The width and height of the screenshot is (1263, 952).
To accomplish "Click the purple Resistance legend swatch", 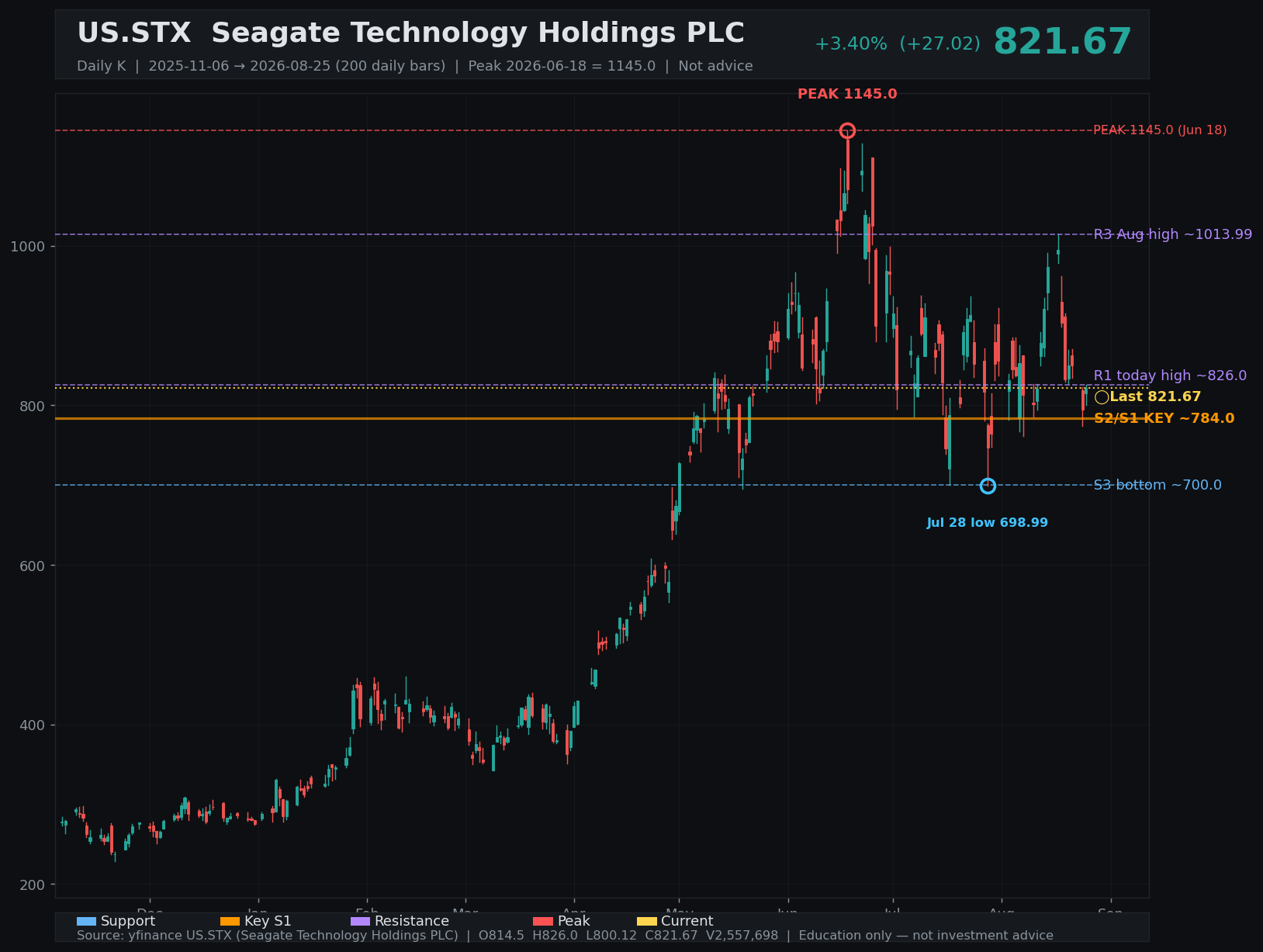I will [x=361, y=921].
